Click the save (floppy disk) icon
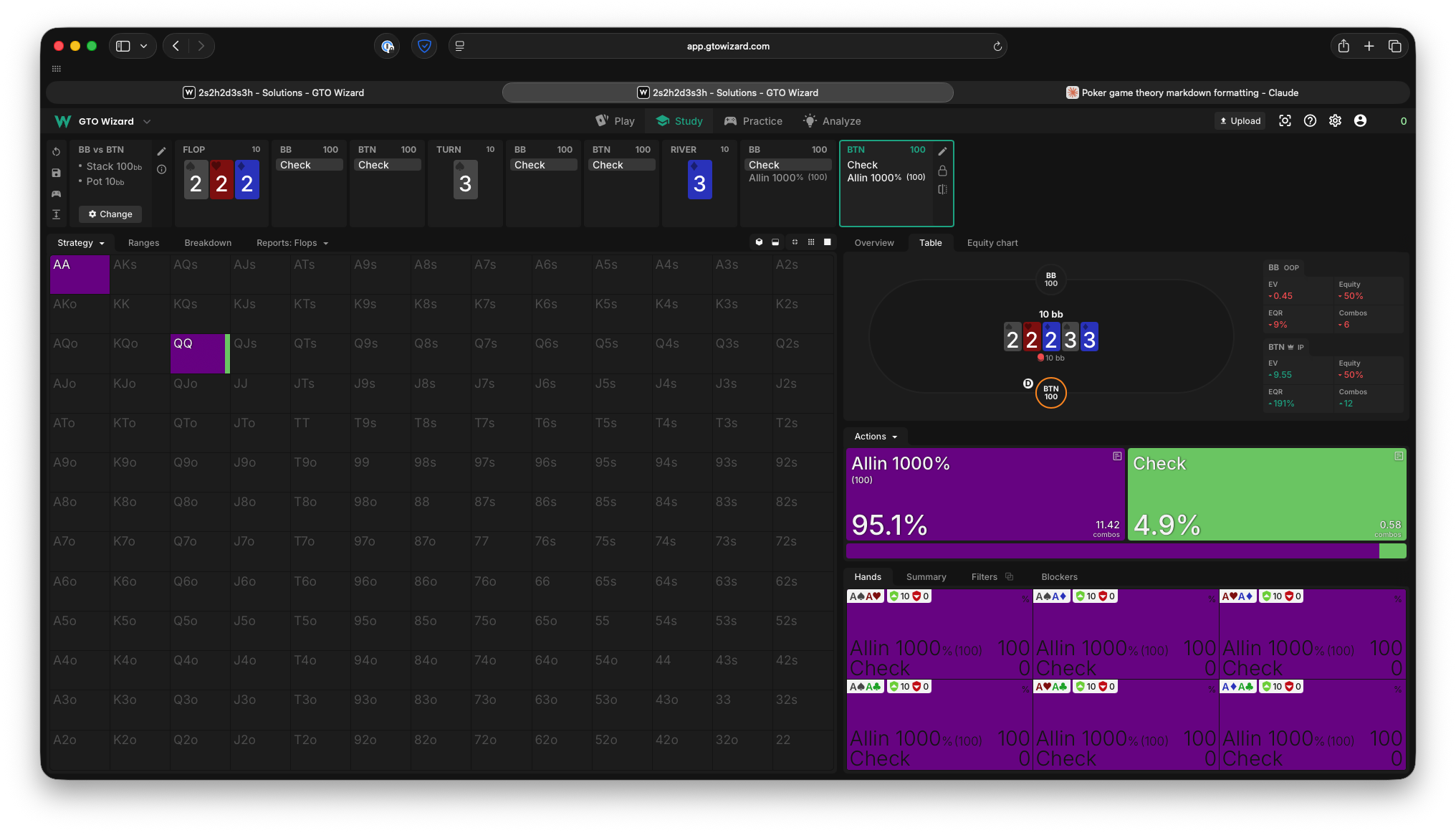 (x=56, y=173)
